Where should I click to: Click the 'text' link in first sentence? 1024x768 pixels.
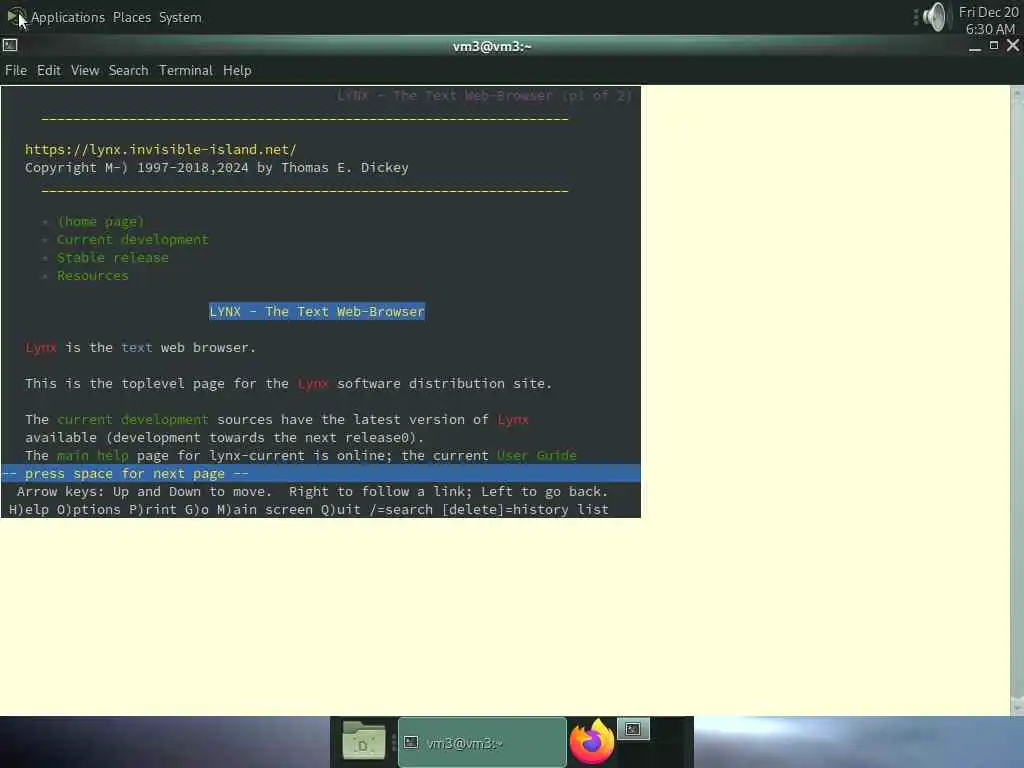coord(136,347)
